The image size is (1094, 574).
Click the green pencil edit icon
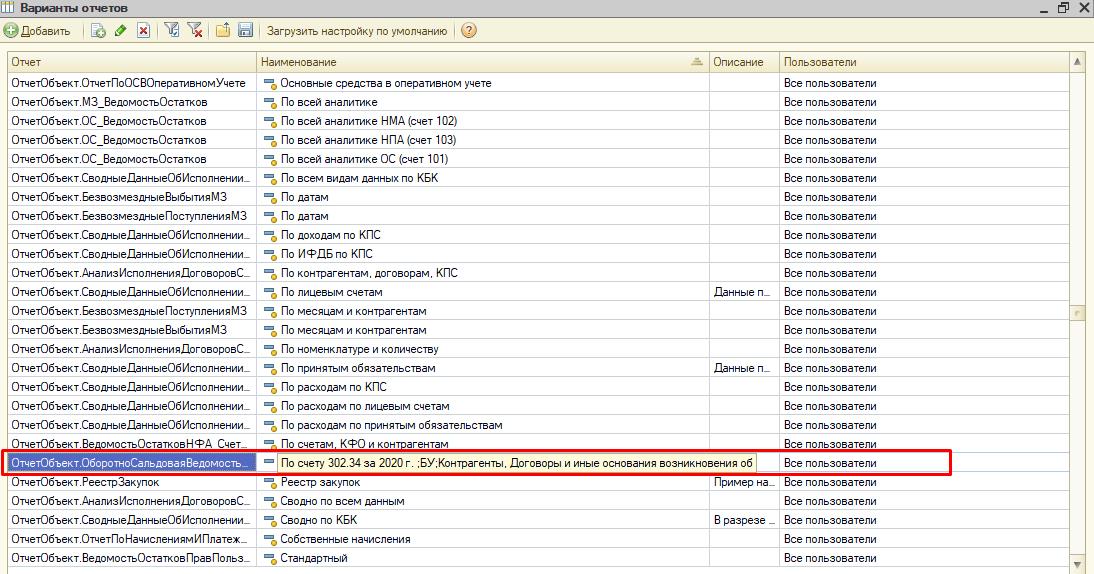point(121,31)
